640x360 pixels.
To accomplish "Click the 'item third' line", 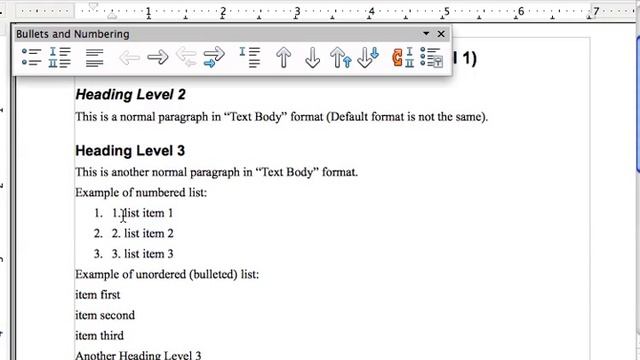I will pos(99,336).
